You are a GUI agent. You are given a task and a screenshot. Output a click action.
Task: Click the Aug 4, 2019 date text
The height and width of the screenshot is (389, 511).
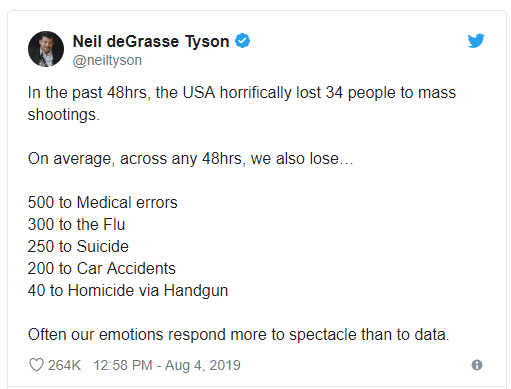click(x=203, y=365)
